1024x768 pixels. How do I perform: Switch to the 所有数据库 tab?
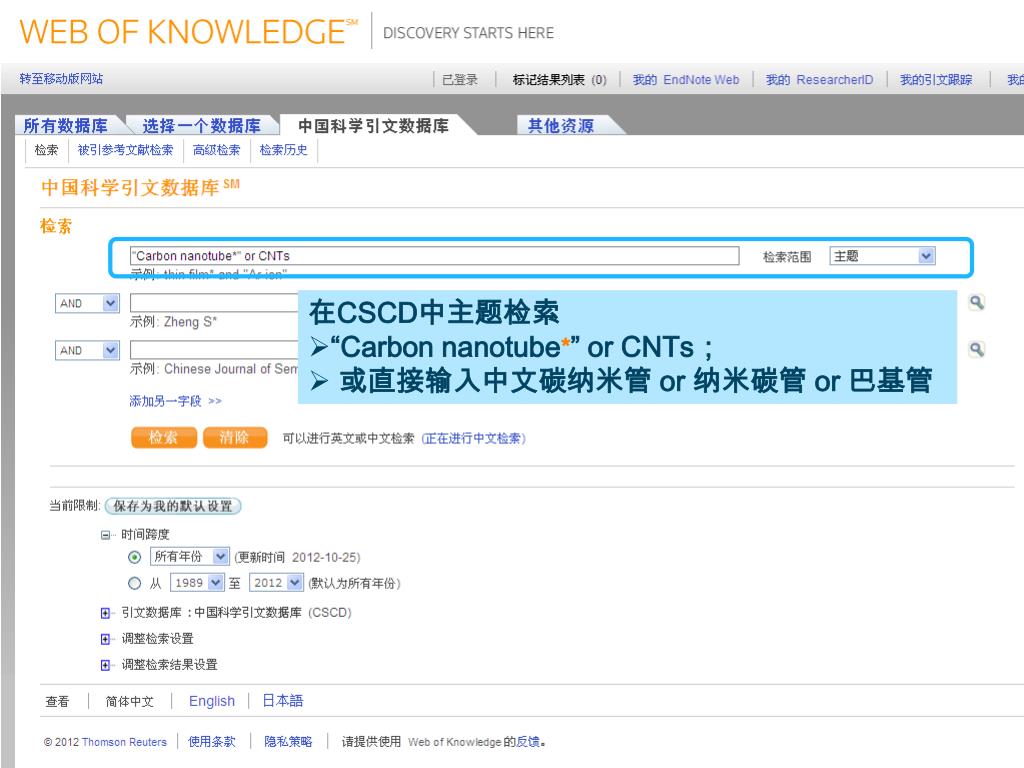coord(65,125)
